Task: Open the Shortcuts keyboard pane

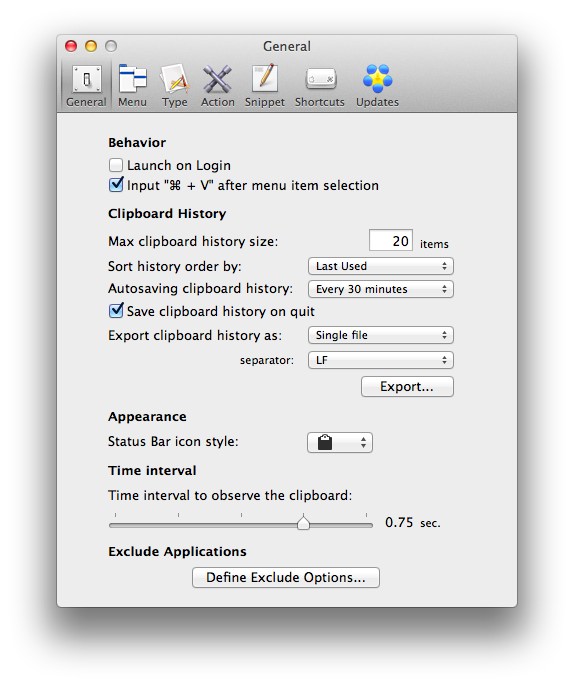Action: (x=319, y=86)
